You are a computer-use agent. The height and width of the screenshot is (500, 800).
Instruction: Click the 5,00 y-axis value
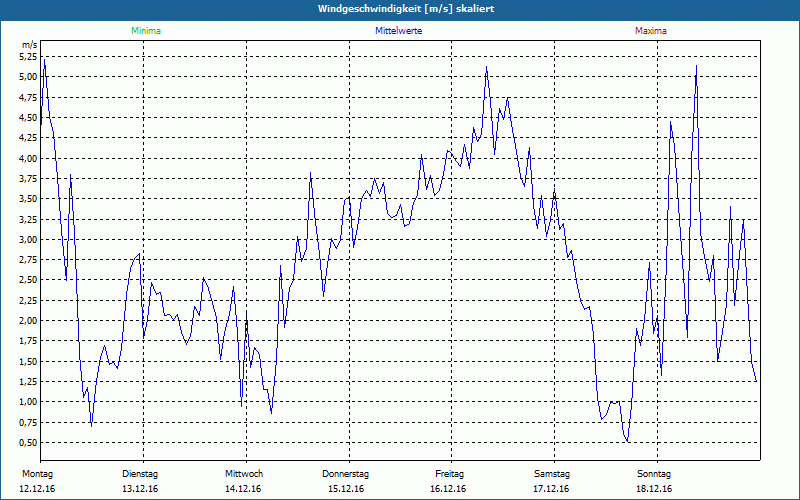click(28, 77)
